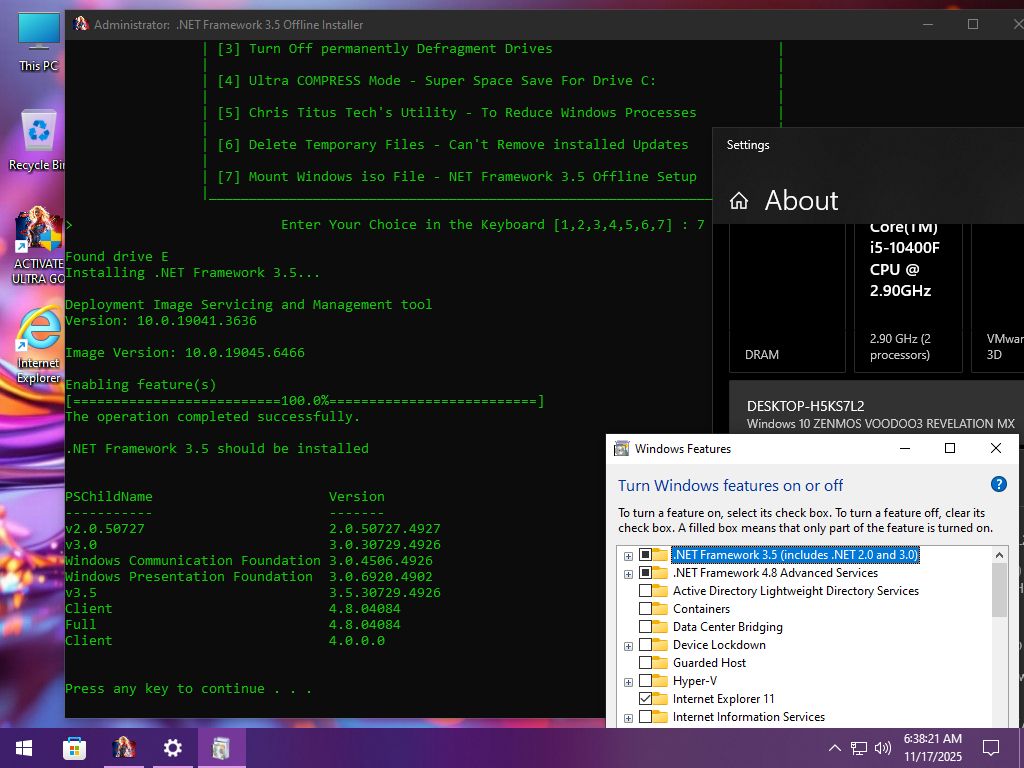Enable Guarded Host checkbox
The width and height of the screenshot is (1024, 768).
(645, 662)
